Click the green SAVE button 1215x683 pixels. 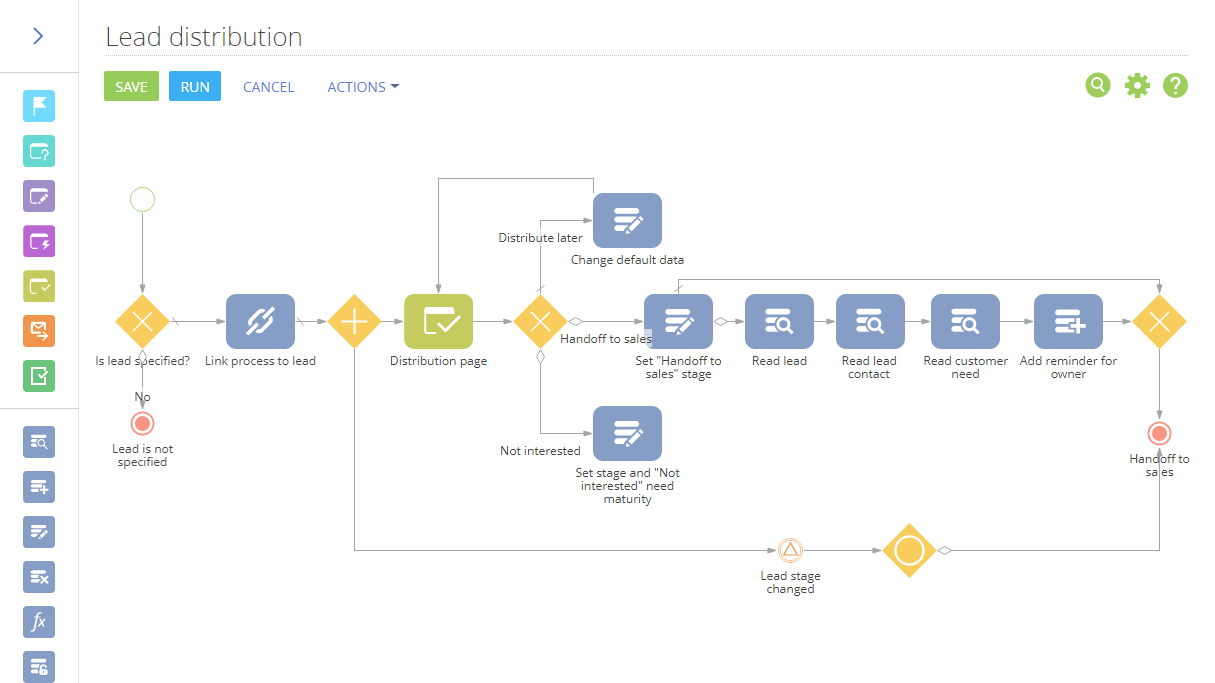tap(131, 87)
